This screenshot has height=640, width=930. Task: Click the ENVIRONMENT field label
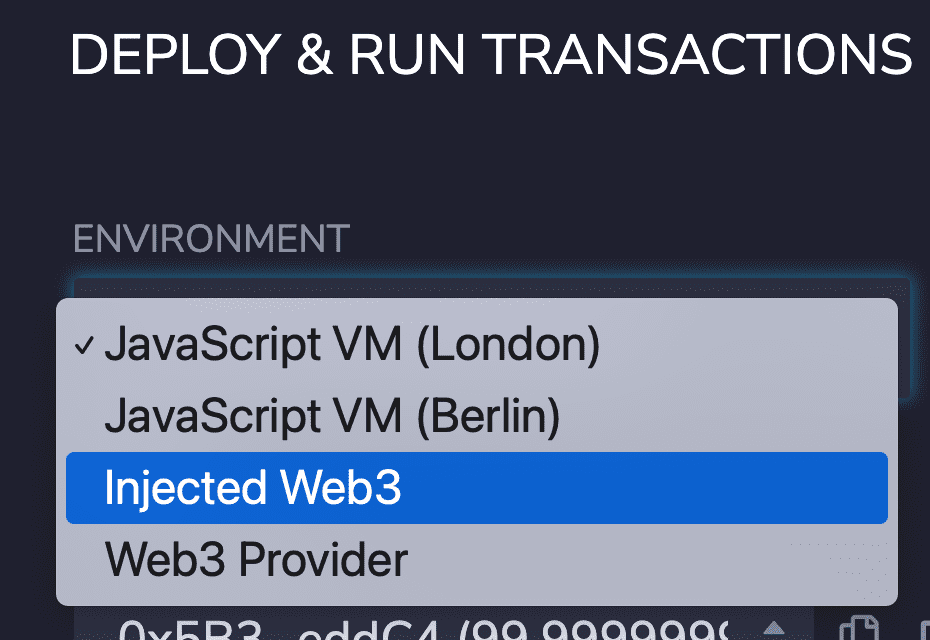tap(211, 239)
